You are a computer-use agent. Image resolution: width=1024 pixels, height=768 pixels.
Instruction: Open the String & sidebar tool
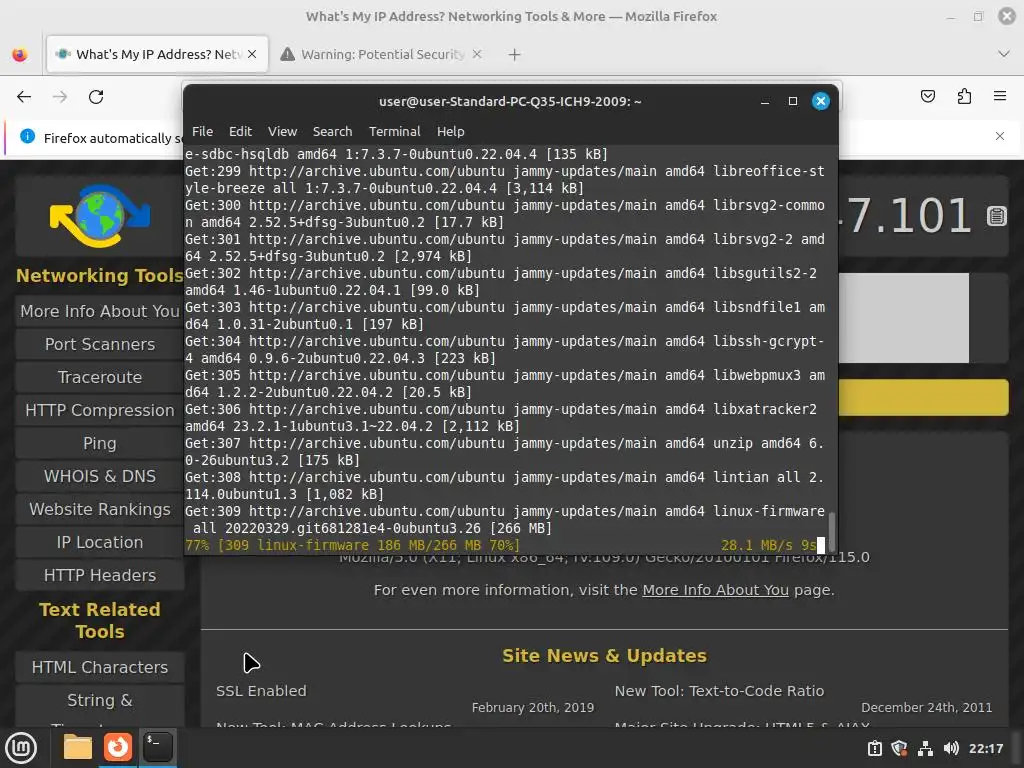click(x=100, y=701)
